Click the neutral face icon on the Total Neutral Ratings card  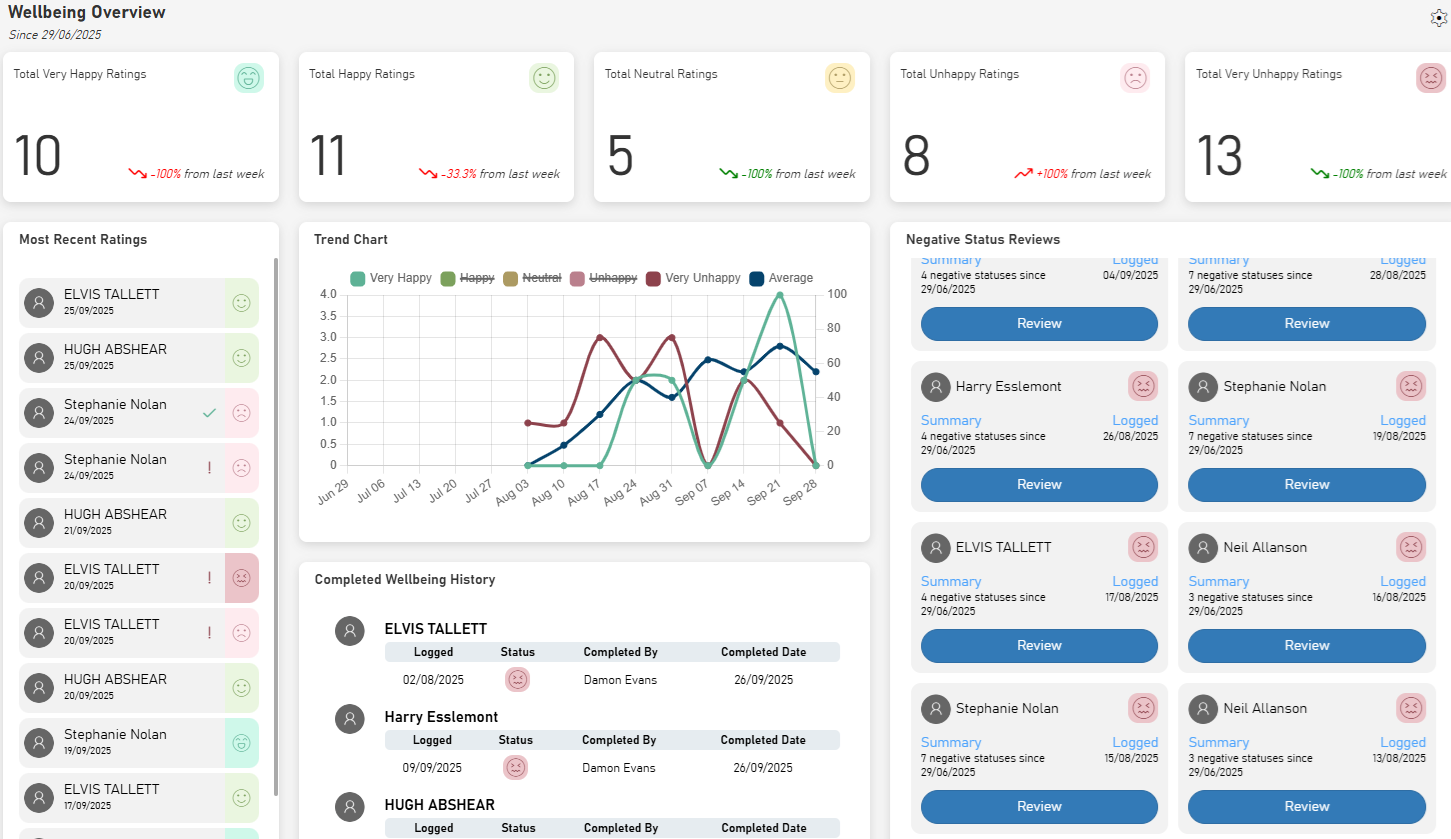coord(839,78)
